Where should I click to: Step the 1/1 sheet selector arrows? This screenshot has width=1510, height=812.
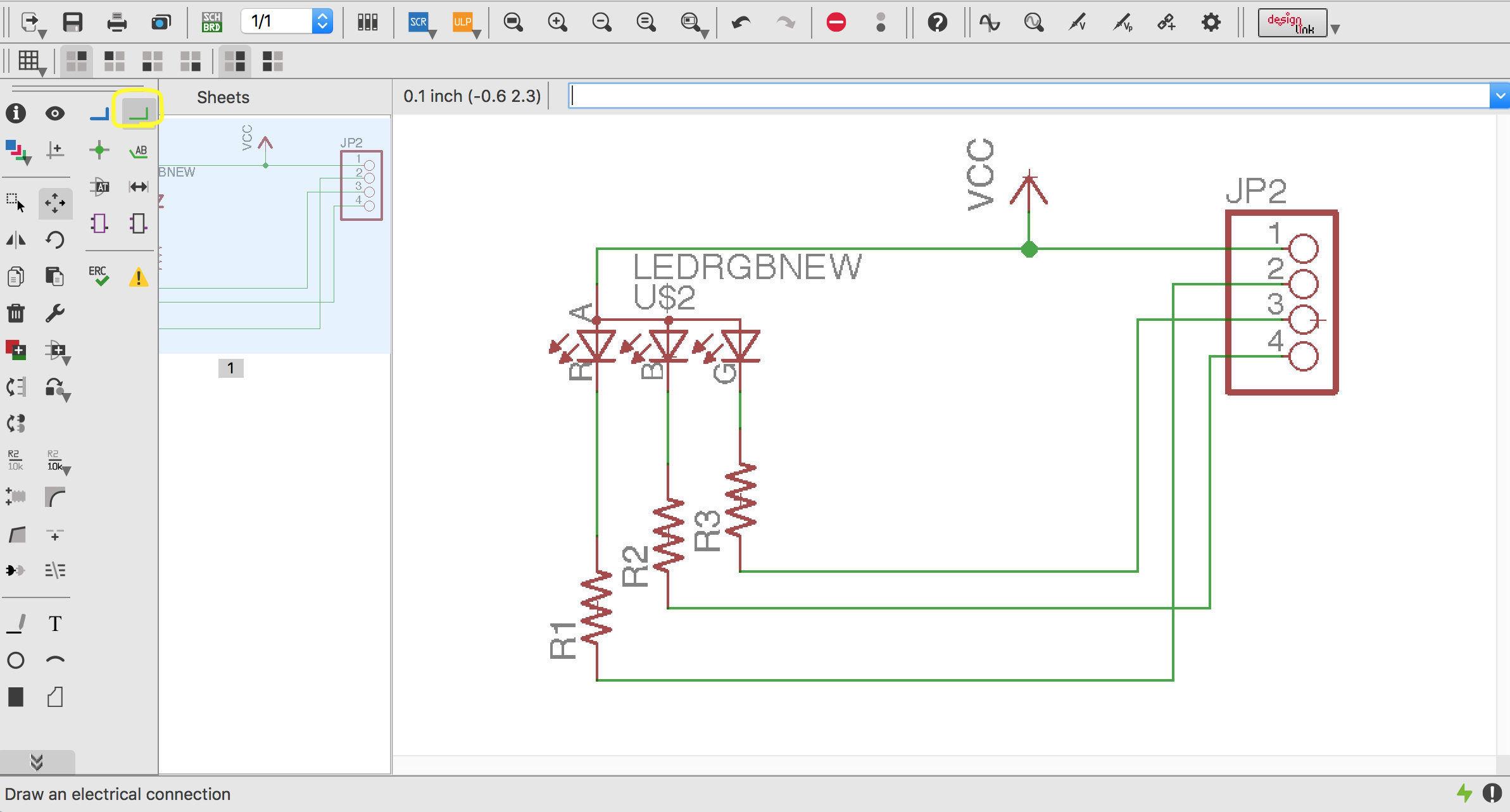click(323, 22)
